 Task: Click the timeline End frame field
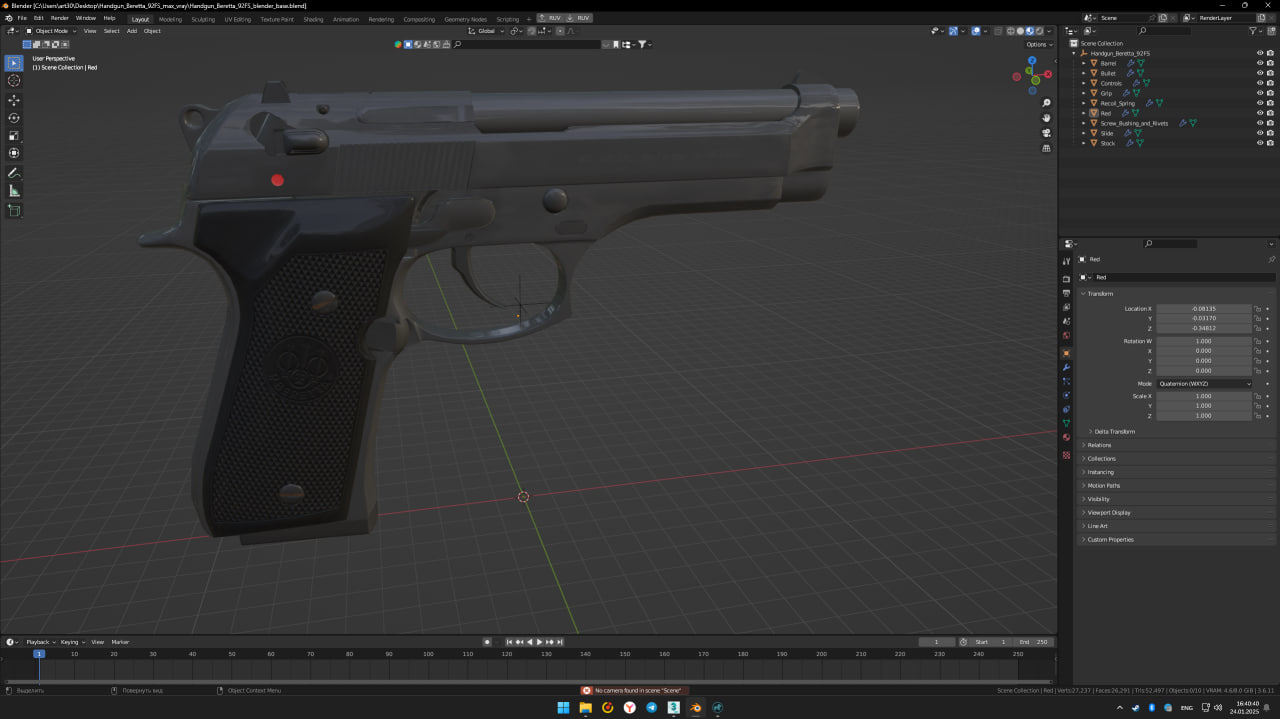pos(1034,642)
